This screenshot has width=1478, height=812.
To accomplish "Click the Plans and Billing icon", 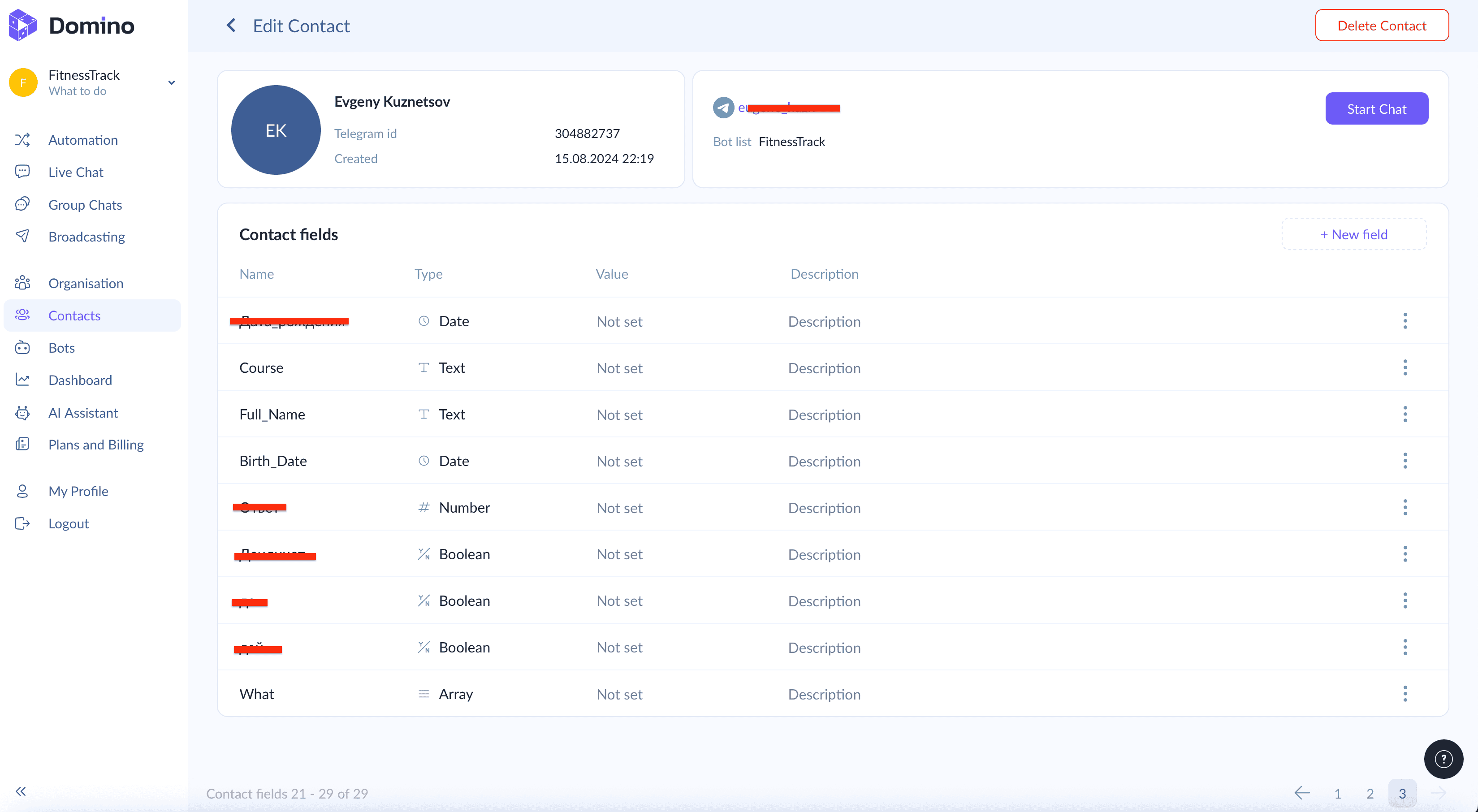I will 22,444.
